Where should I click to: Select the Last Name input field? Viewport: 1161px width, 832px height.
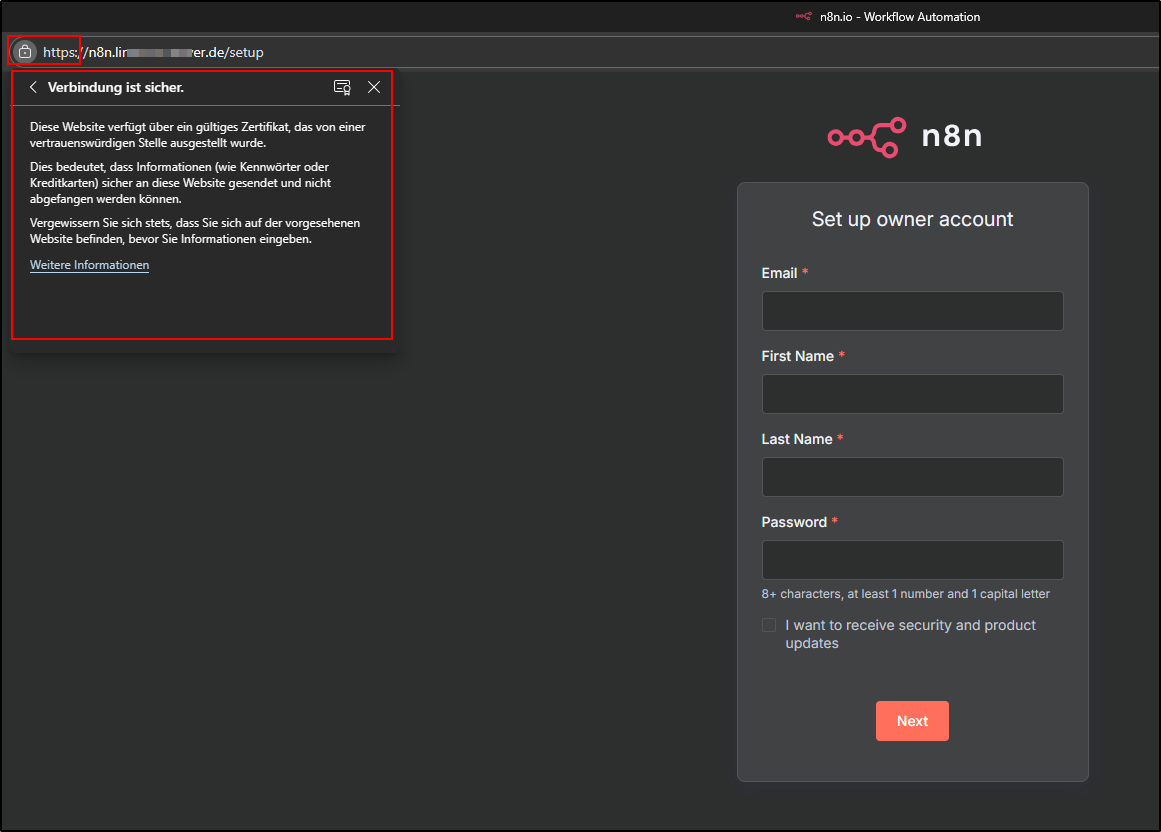click(912, 477)
